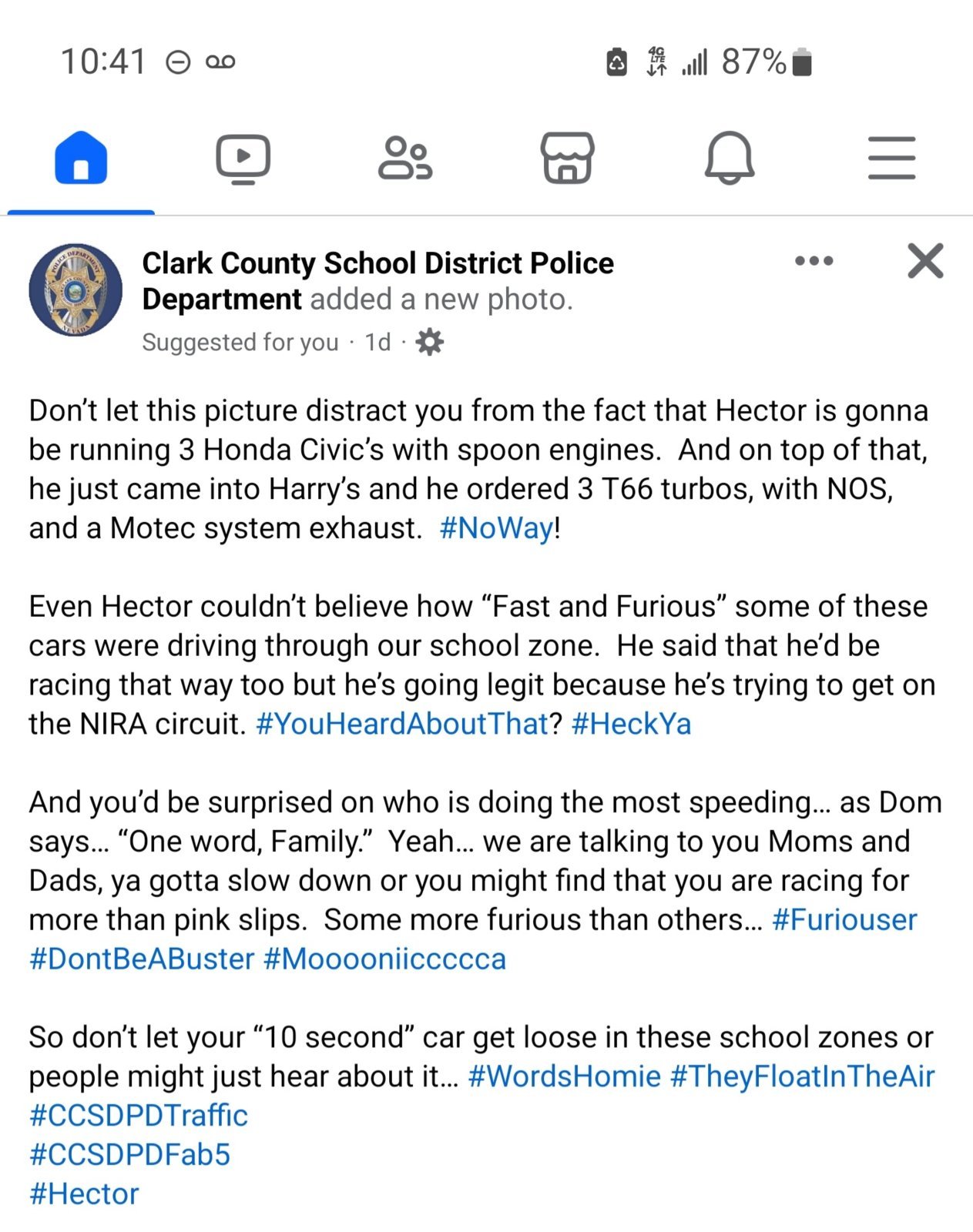
Task: Open the Marketplace storefront icon
Action: coord(568,158)
